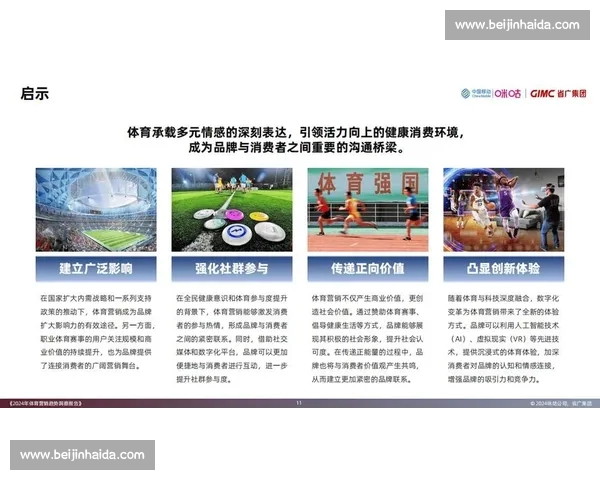This screenshot has width=600, height=480.
Task: Click the China Mobile logo
Action: (476, 93)
